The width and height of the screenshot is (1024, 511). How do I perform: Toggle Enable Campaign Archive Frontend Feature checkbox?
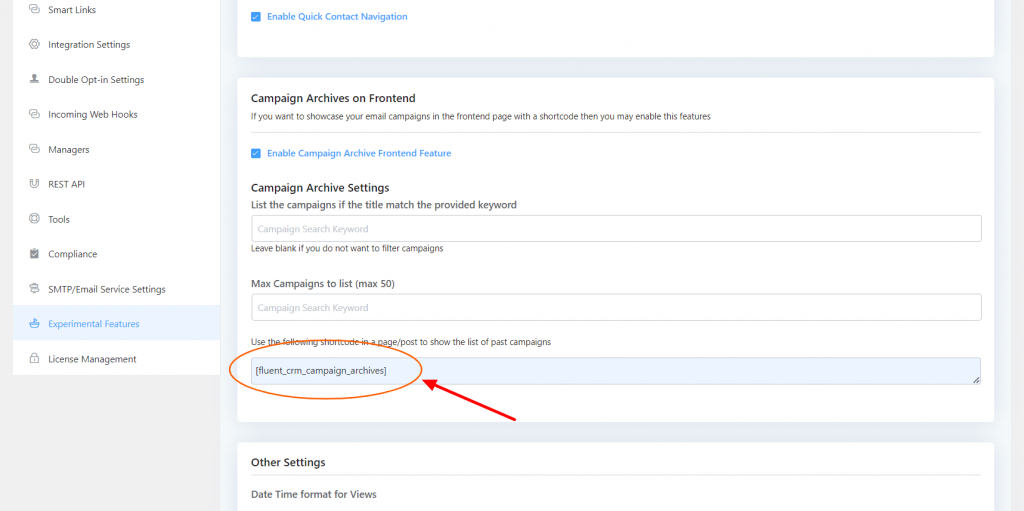pyautogui.click(x=256, y=153)
